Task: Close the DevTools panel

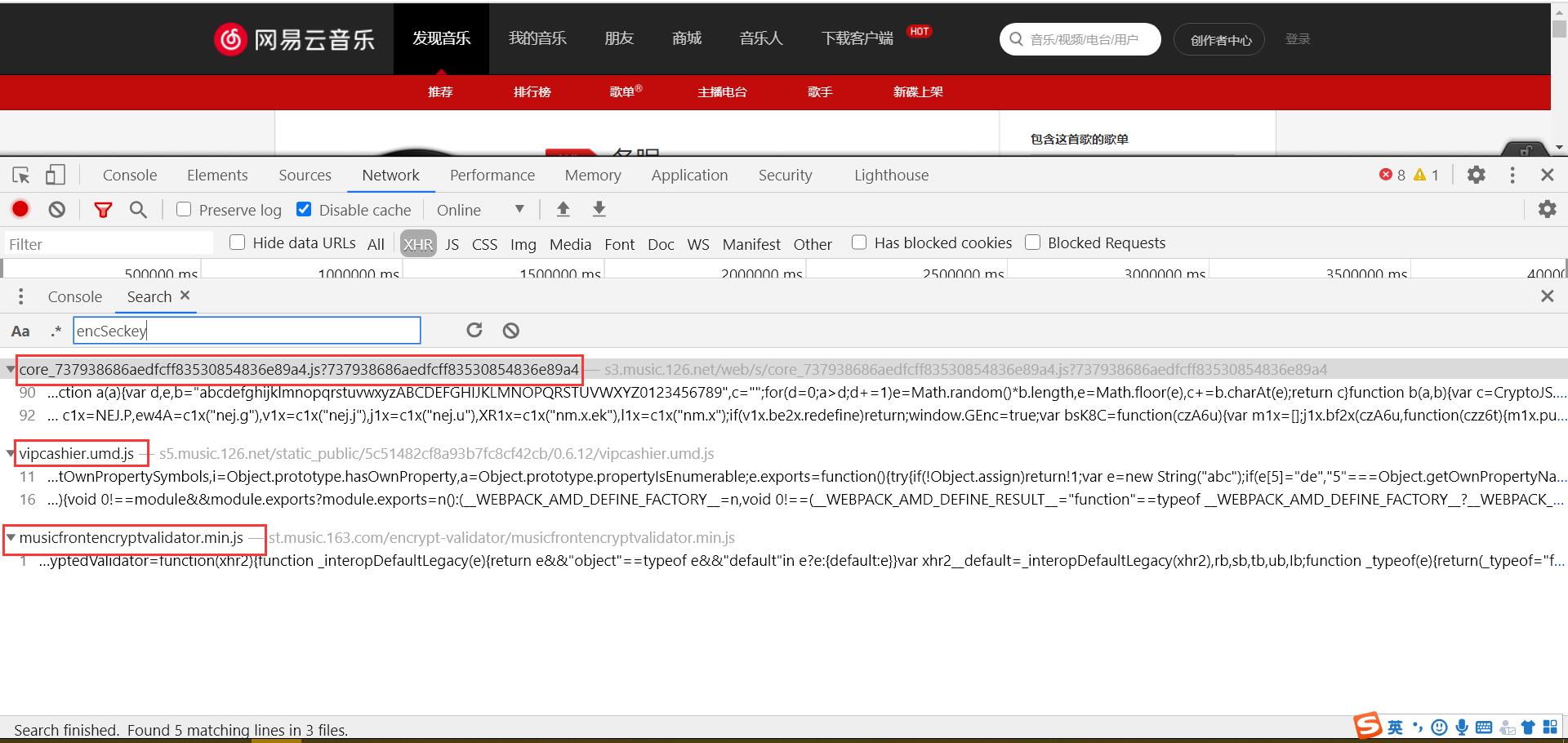Action: click(1547, 175)
